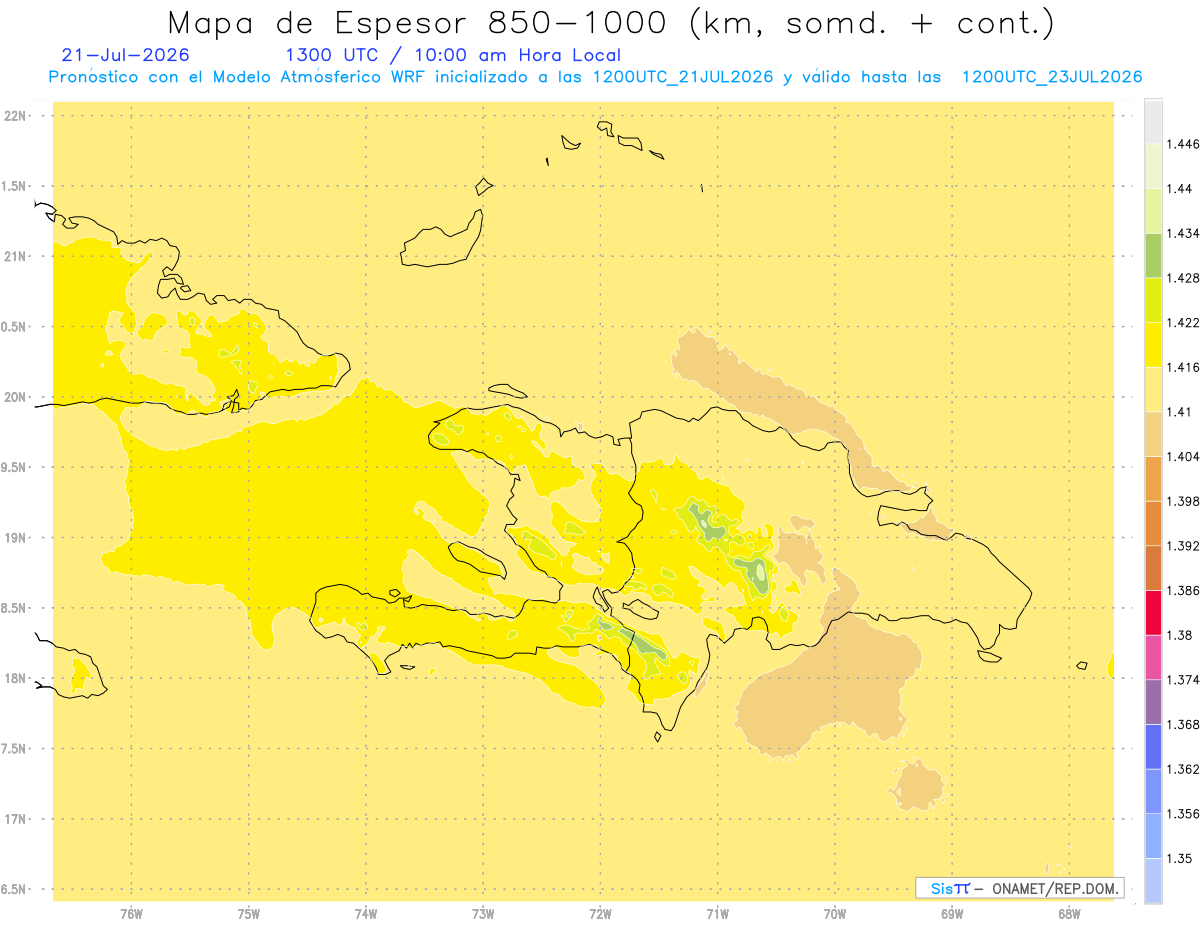Click the legend value "1.362"
Image resolution: width=1200 pixels, height=927 pixels.
(1183, 769)
